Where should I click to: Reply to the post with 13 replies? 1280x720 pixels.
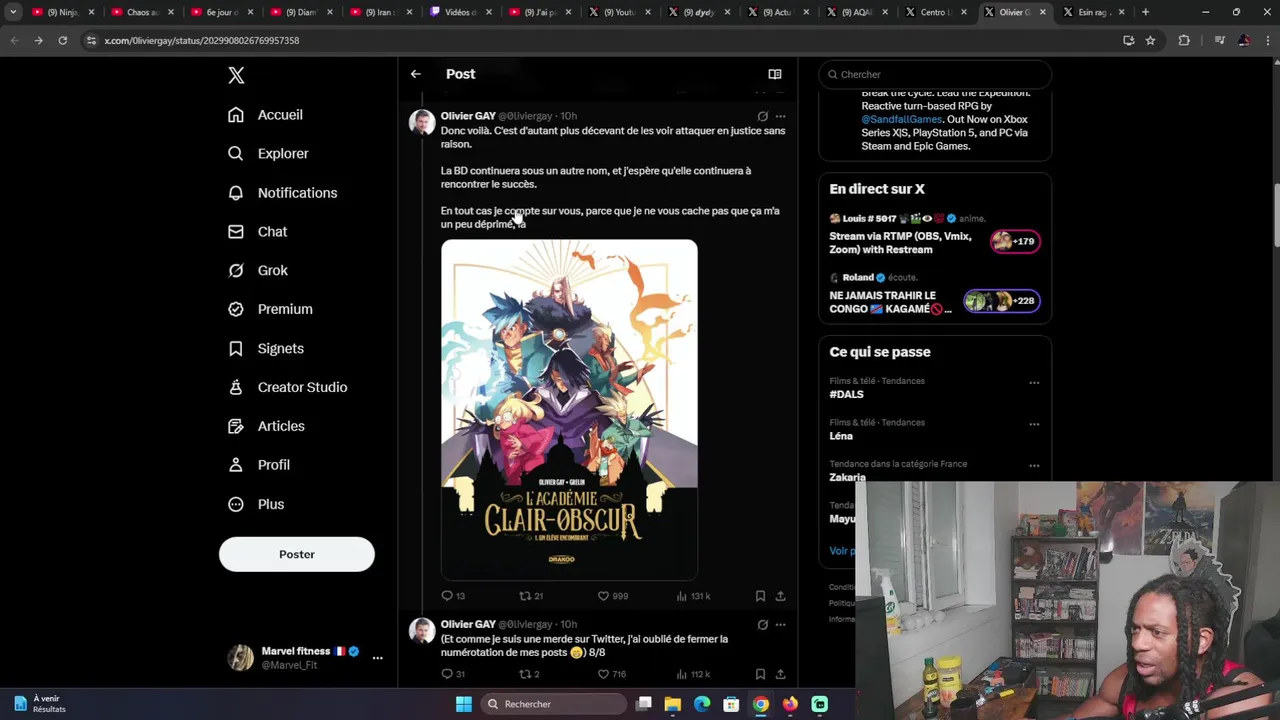pyautogui.click(x=453, y=596)
